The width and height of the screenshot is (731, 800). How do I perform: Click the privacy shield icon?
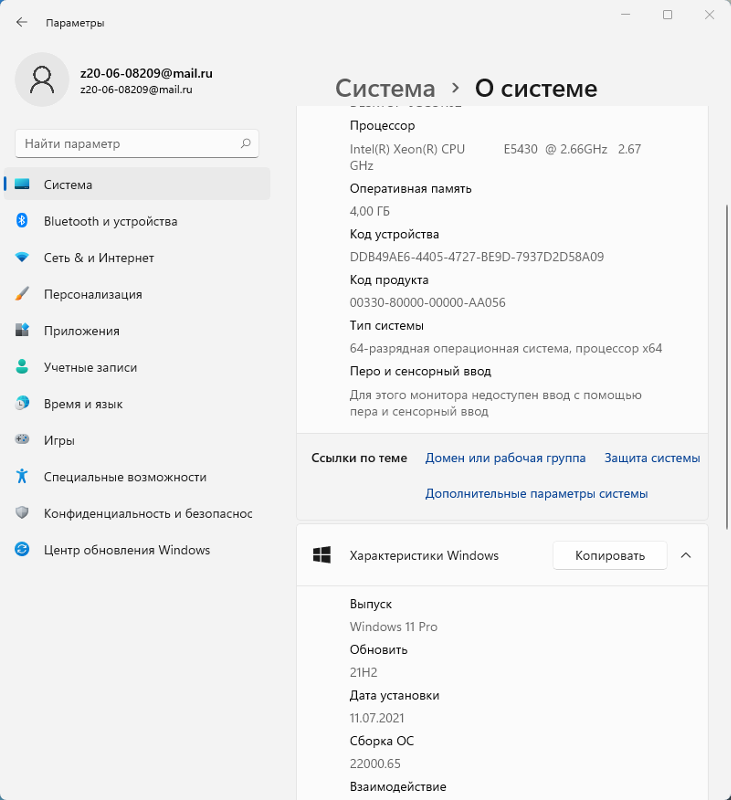point(22,513)
